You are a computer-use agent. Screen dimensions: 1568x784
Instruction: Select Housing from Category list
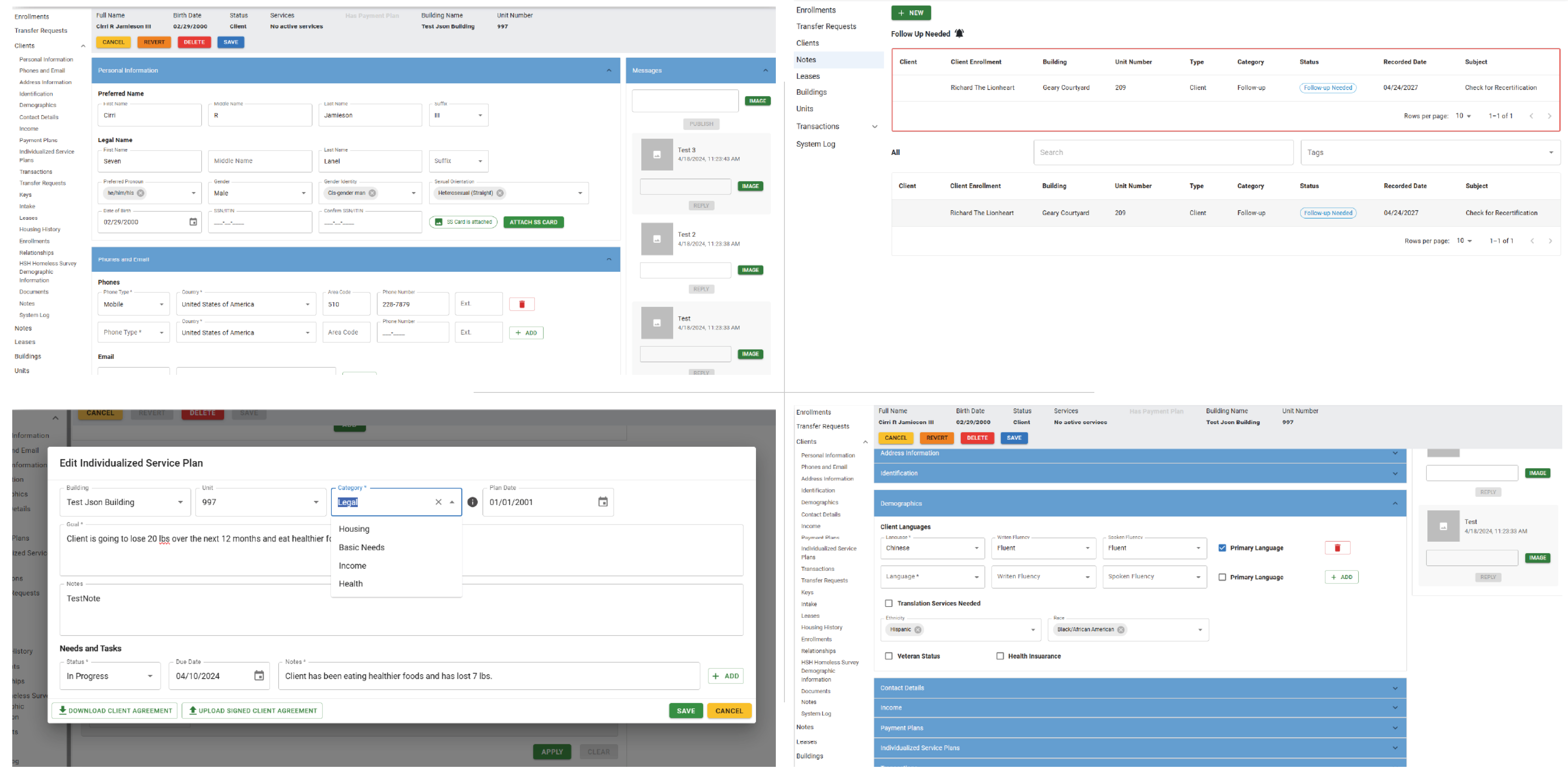tap(396, 529)
